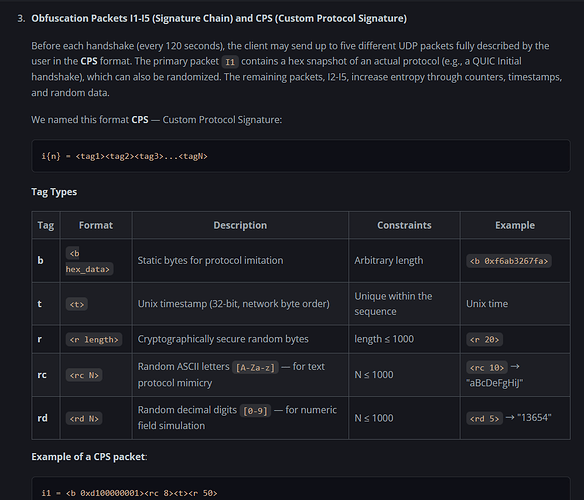Click the example text '"aBcDeFgHiJ"'
This screenshot has width=584, height=500.
(x=495, y=383)
